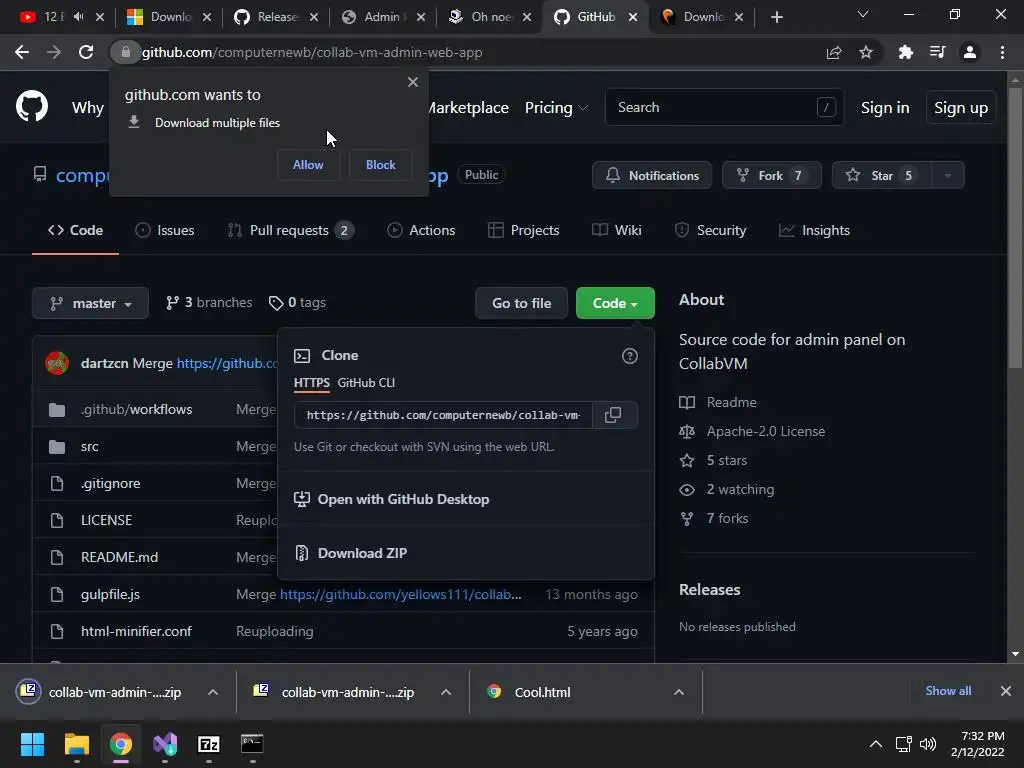Click the page vertical scrollbar thumb
The image size is (1024, 768).
[1015, 227]
